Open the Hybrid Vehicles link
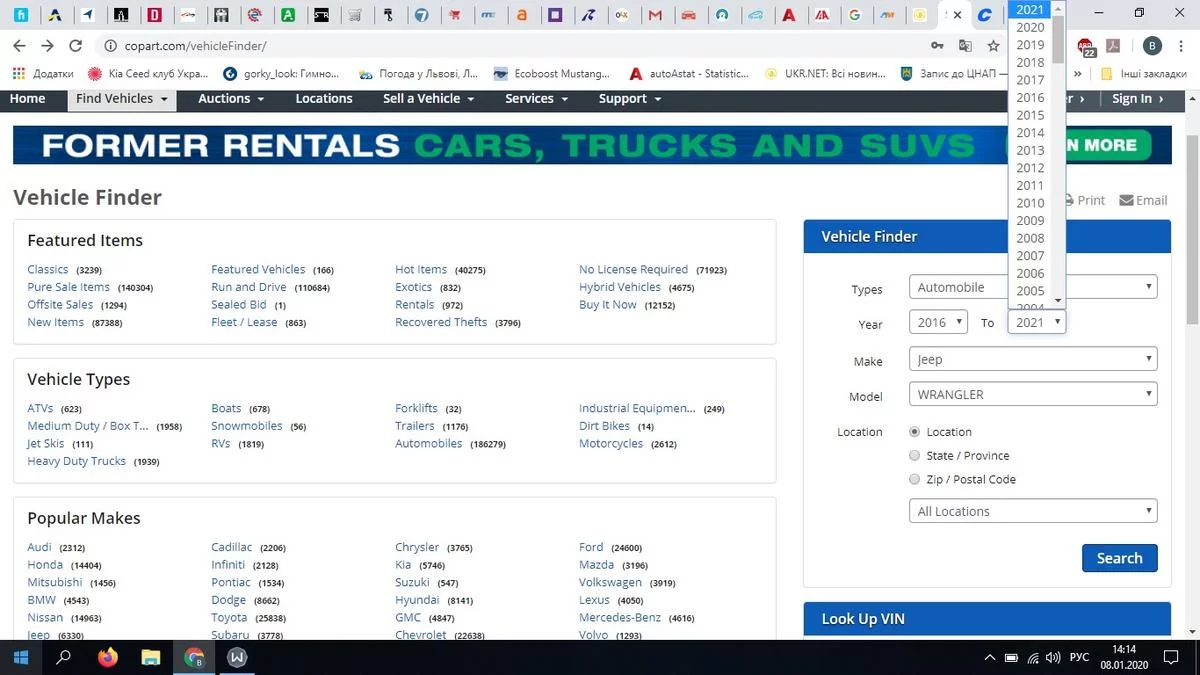The width and height of the screenshot is (1200, 675). pyautogui.click(x=620, y=287)
